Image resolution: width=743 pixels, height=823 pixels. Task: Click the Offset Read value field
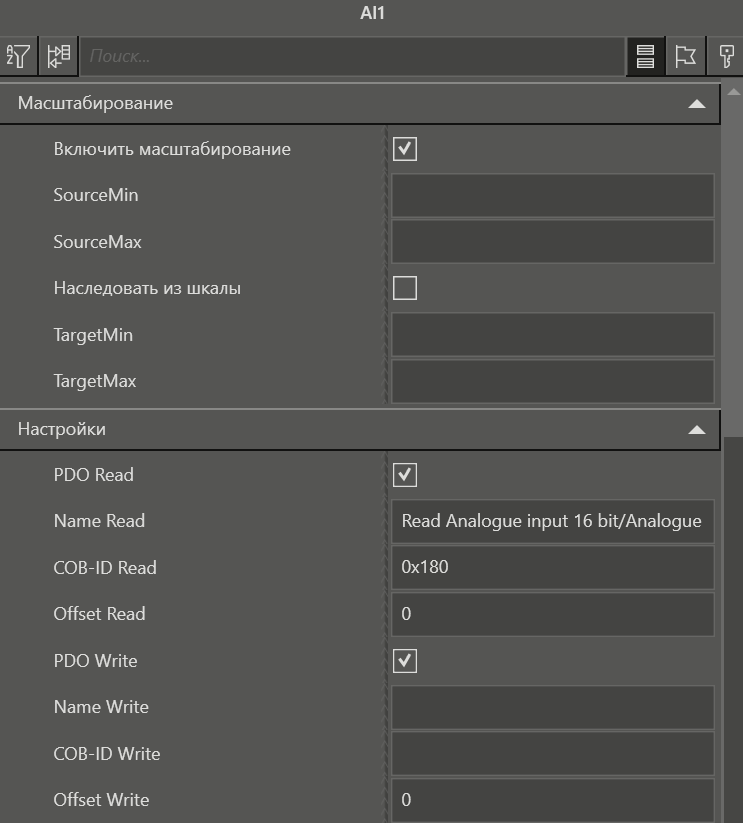click(x=553, y=614)
